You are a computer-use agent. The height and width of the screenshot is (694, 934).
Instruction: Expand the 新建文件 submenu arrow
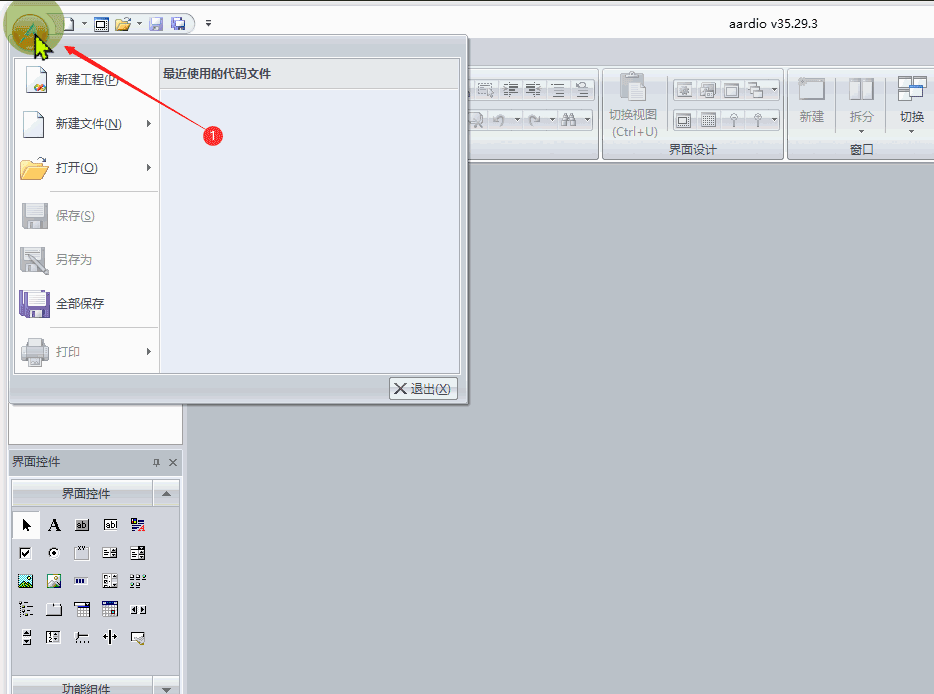(x=149, y=123)
